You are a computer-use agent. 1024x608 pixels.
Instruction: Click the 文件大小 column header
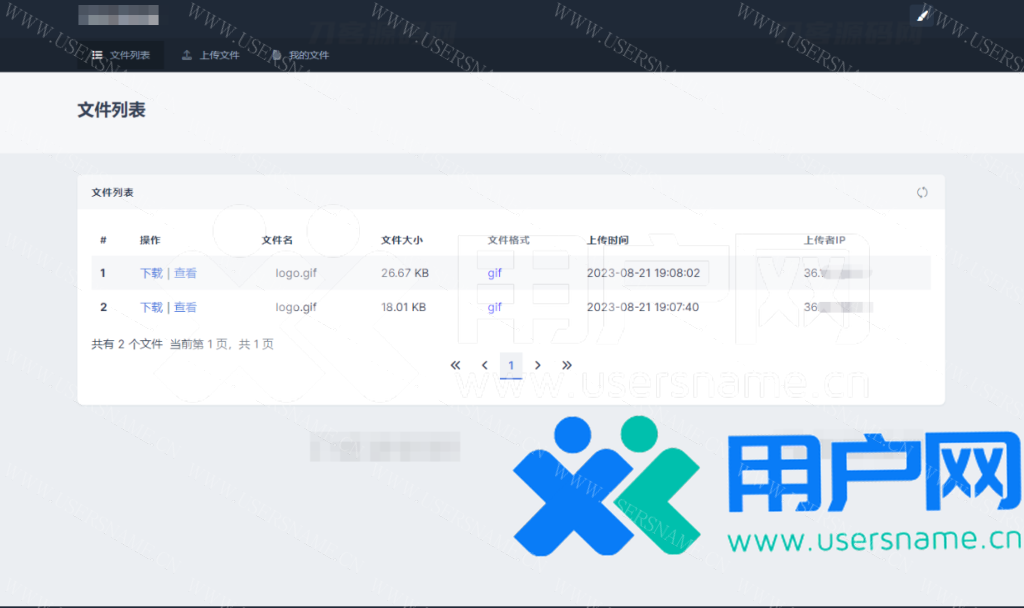click(x=402, y=240)
